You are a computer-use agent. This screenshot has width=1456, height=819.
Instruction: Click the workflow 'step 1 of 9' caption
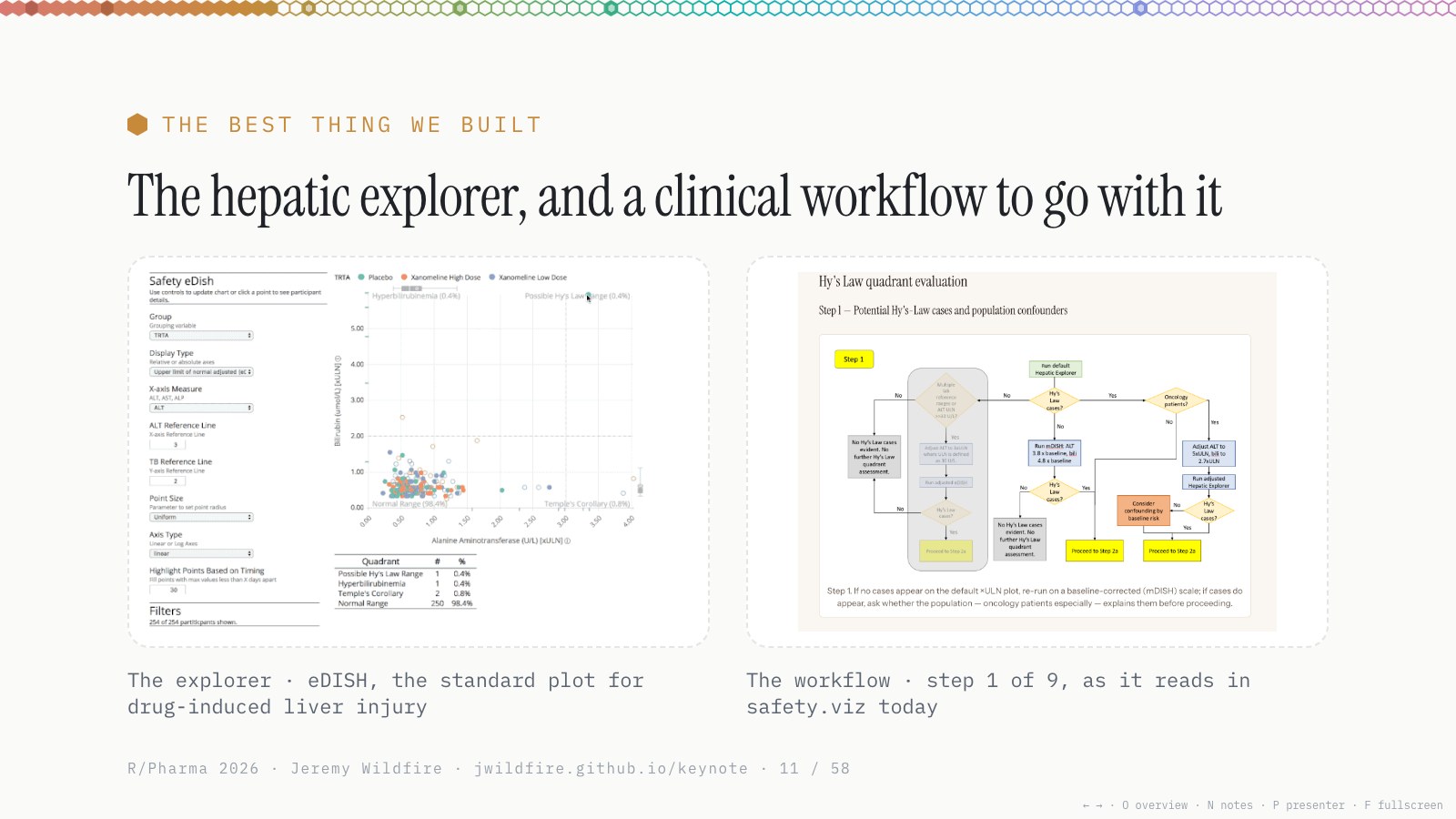[998, 693]
